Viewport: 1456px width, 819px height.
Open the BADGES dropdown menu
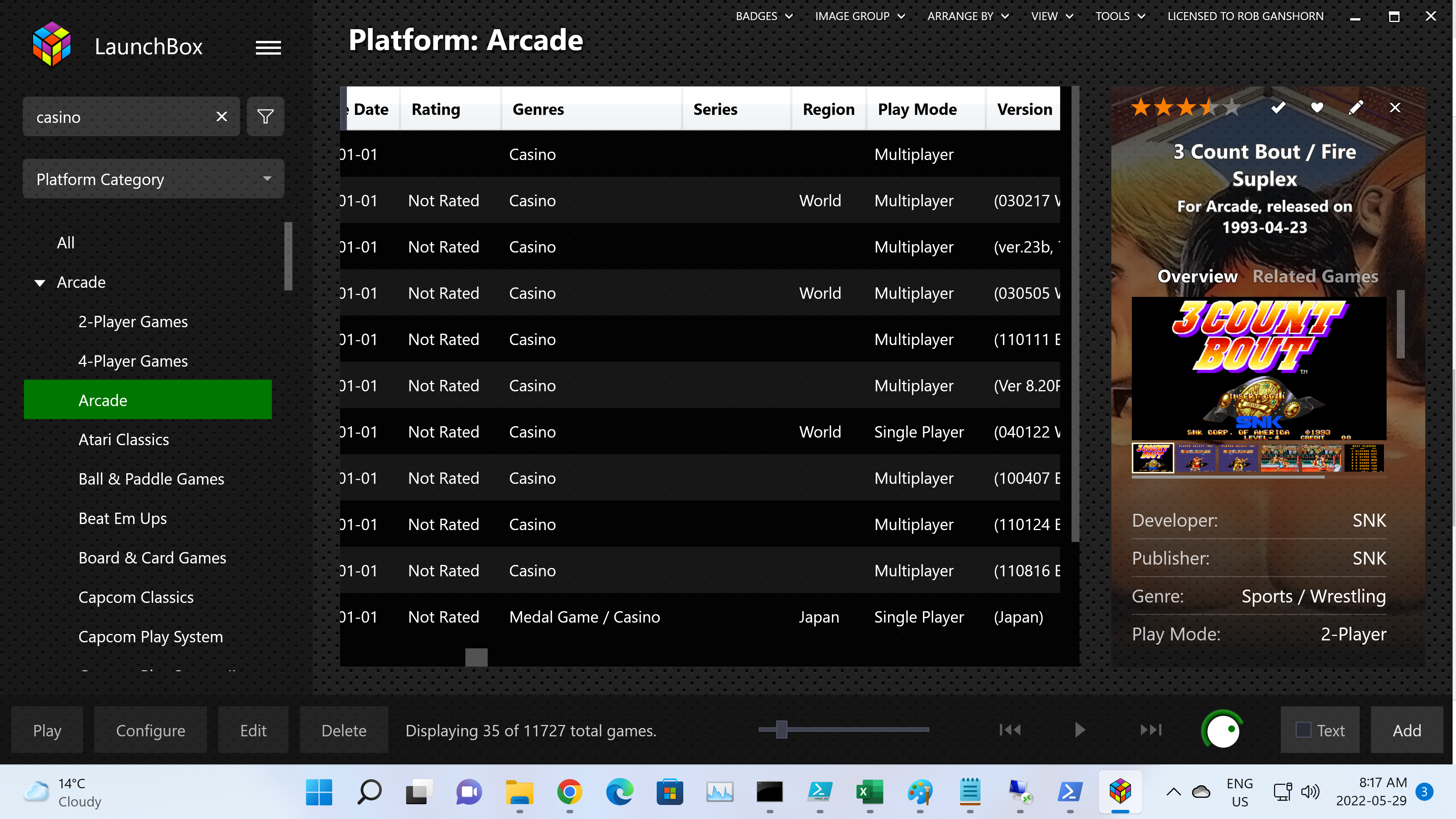click(764, 16)
